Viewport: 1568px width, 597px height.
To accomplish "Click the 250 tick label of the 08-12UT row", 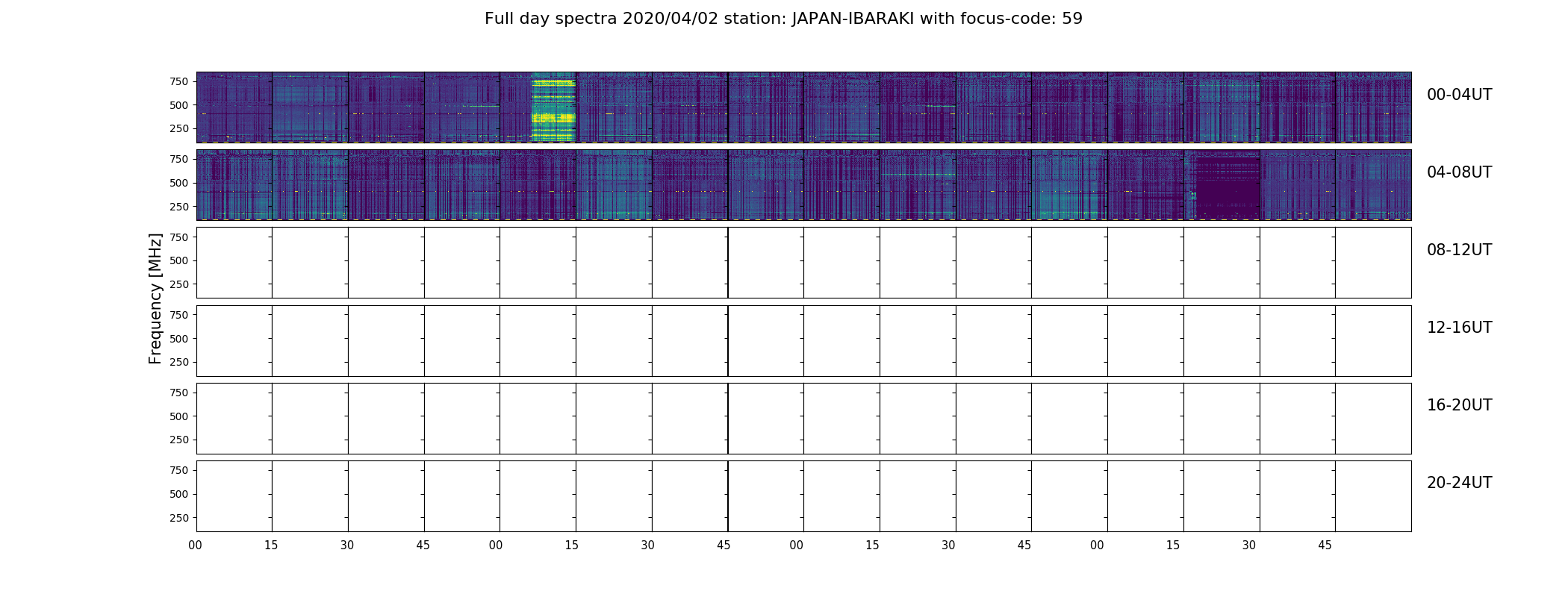I will pyautogui.click(x=178, y=284).
